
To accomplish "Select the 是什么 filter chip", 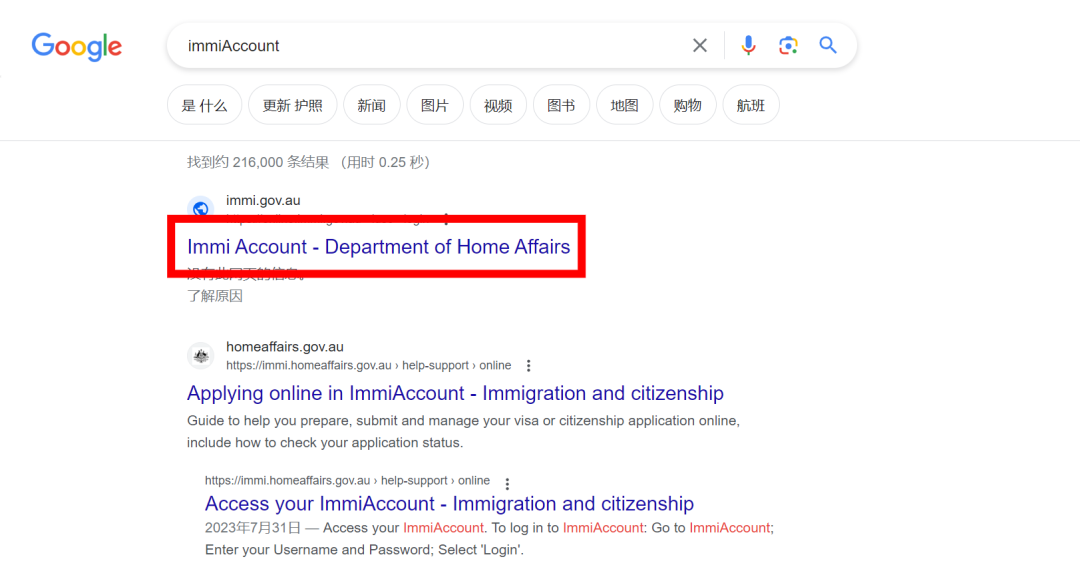I will (204, 105).
